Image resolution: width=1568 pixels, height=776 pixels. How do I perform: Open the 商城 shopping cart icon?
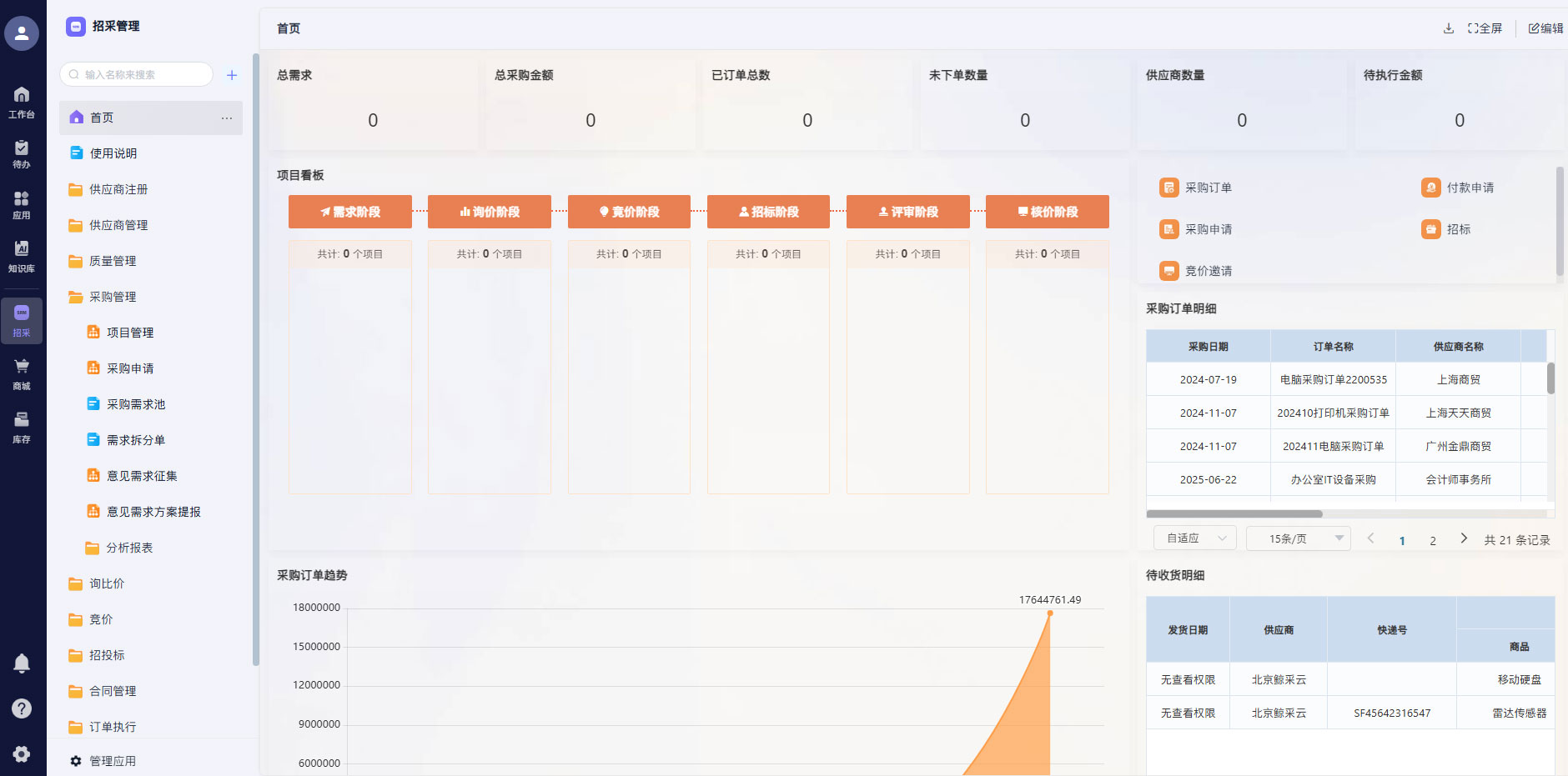pos(22,373)
